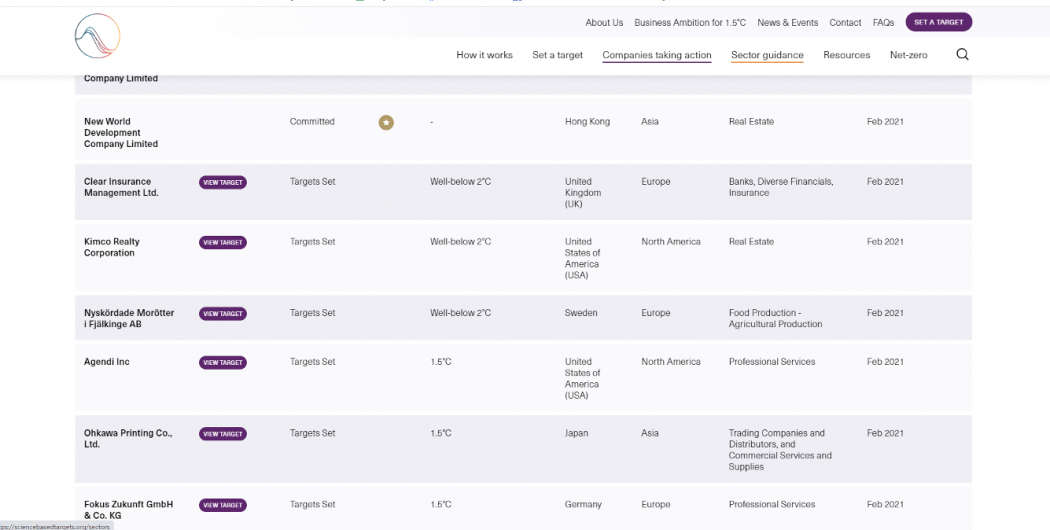1050x530 pixels.
Task: Open Resources menu item
Action: pos(846,55)
